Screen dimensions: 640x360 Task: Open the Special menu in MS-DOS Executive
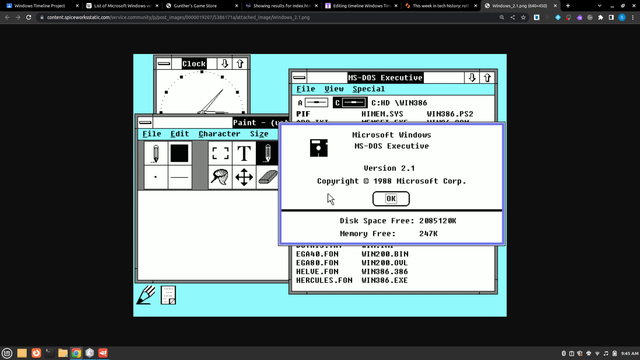click(369, 89)
